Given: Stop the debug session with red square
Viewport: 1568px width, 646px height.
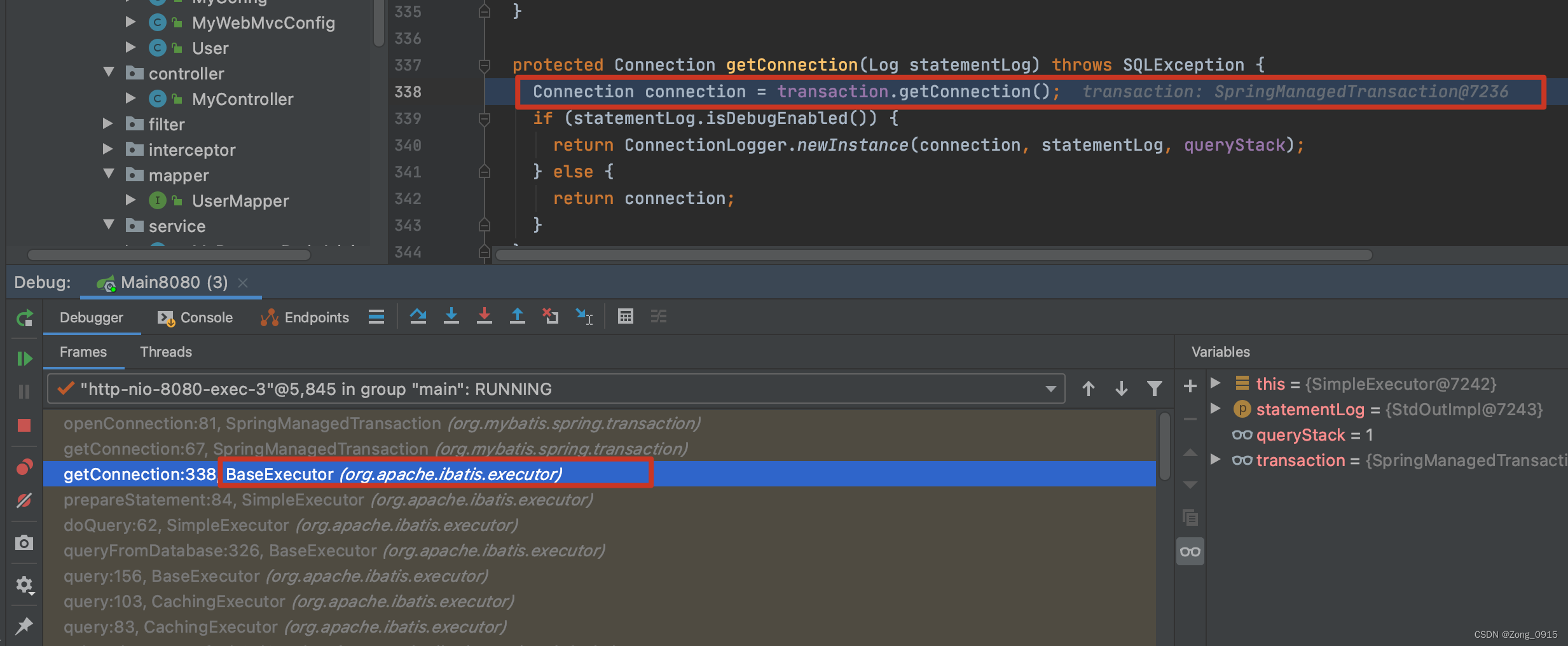Looking at the screenshot, I should pos(24,425).
